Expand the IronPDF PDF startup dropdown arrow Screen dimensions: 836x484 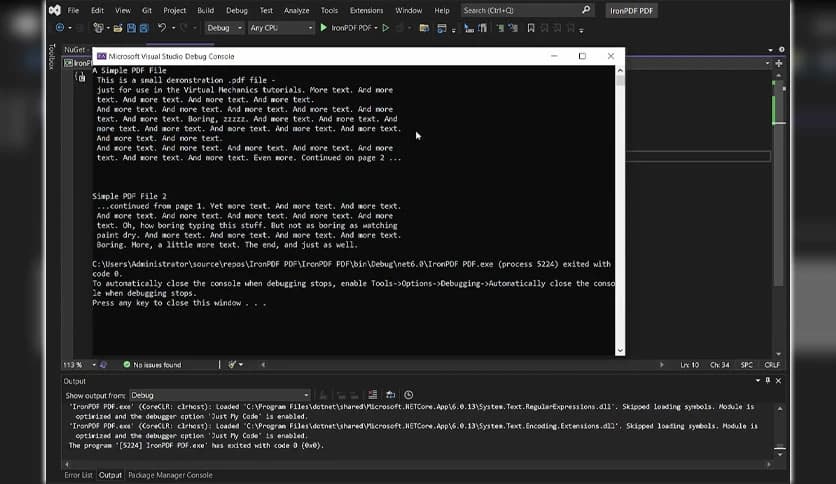(x=376, y=28)
